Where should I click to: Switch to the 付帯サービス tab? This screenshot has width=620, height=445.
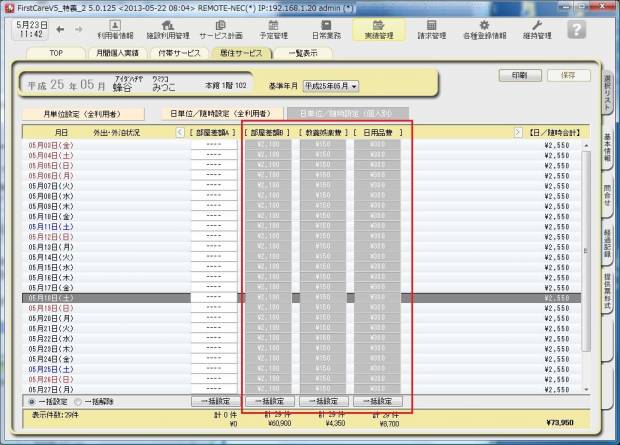pos(173,52)
